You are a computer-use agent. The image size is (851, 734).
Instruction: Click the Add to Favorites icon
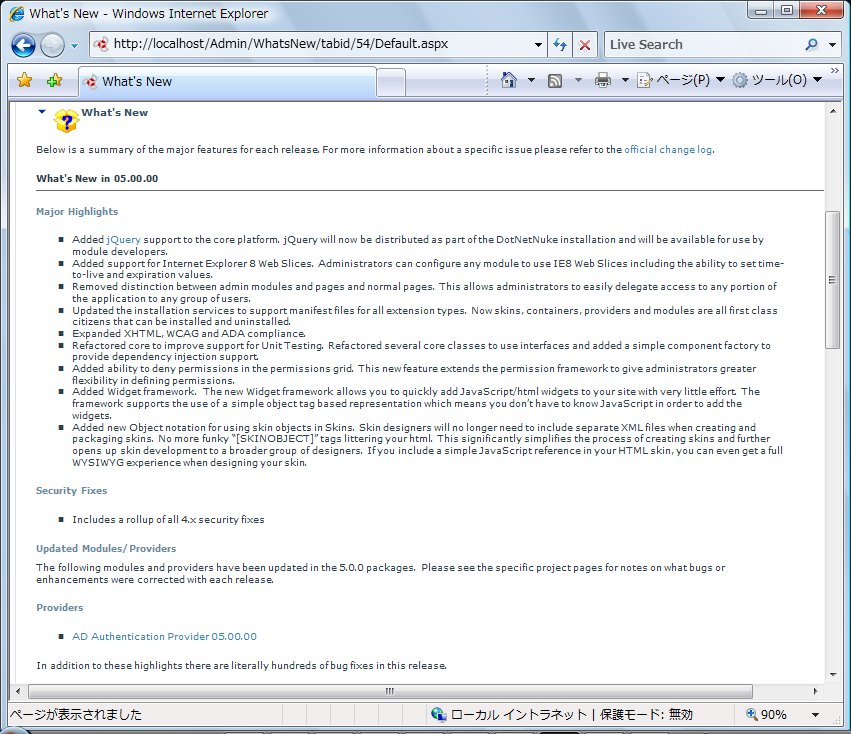54,80
